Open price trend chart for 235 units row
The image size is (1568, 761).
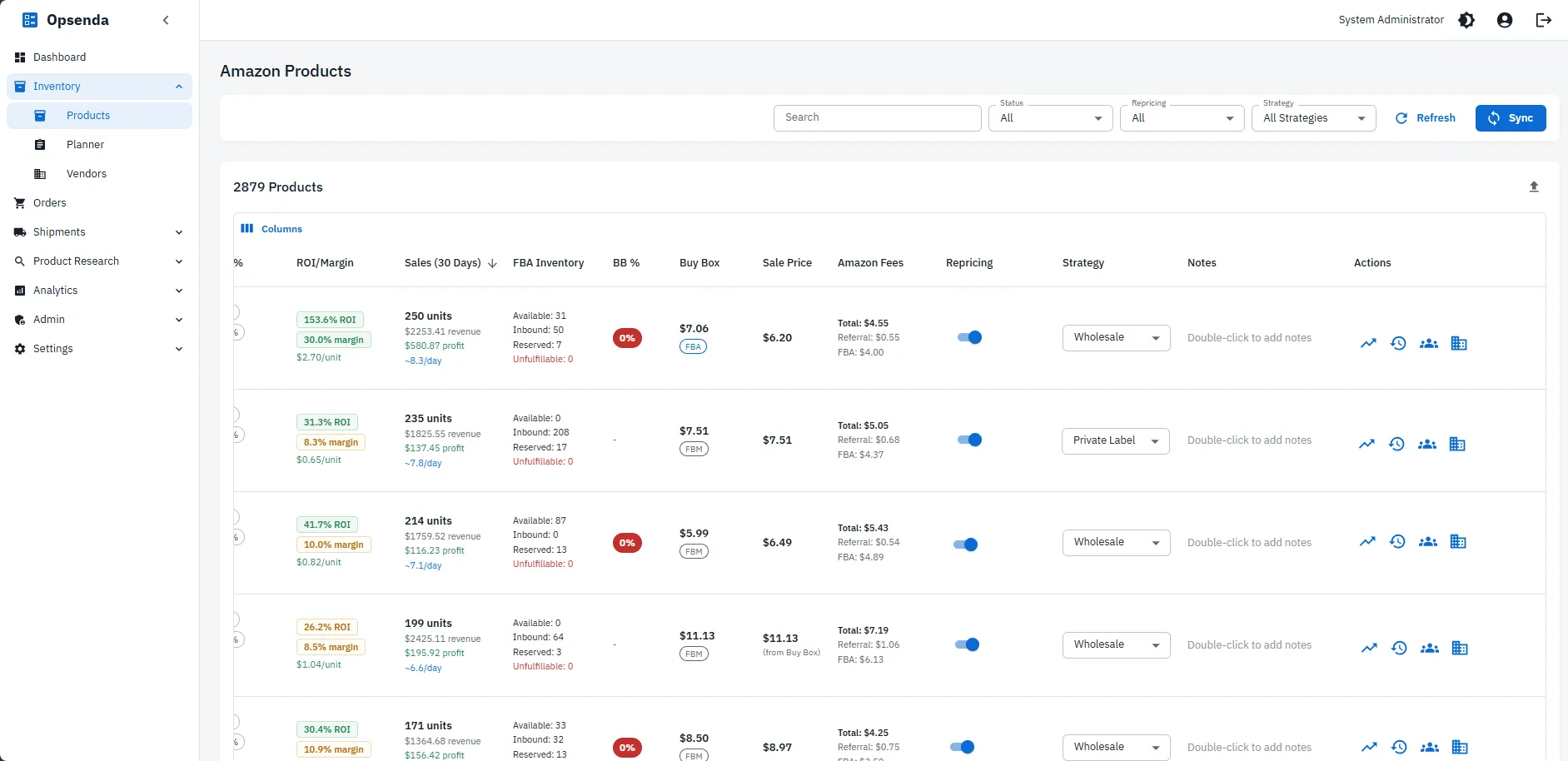click(1366, 444)
